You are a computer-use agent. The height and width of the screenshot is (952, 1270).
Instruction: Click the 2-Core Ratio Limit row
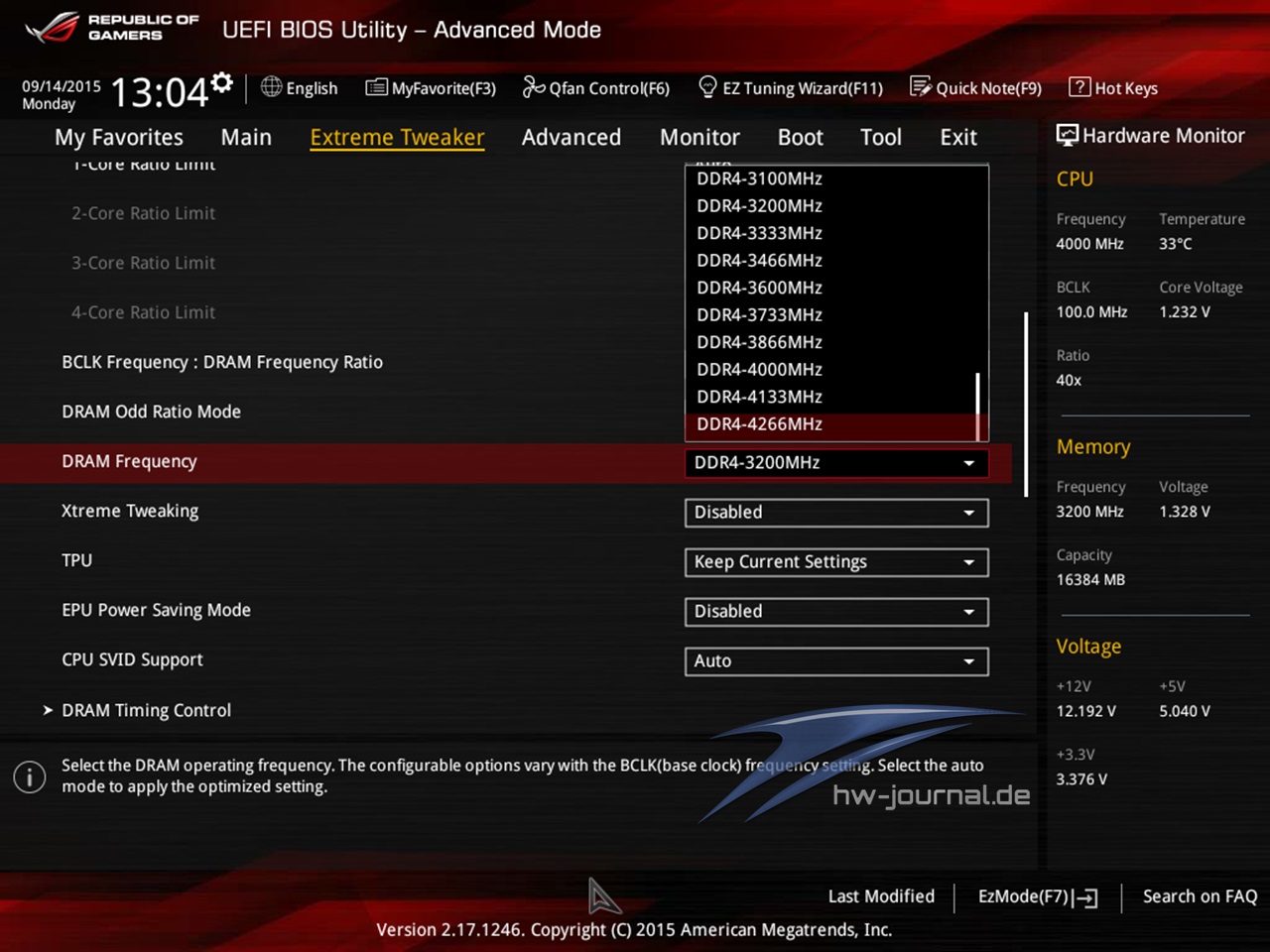click(143, 213)
